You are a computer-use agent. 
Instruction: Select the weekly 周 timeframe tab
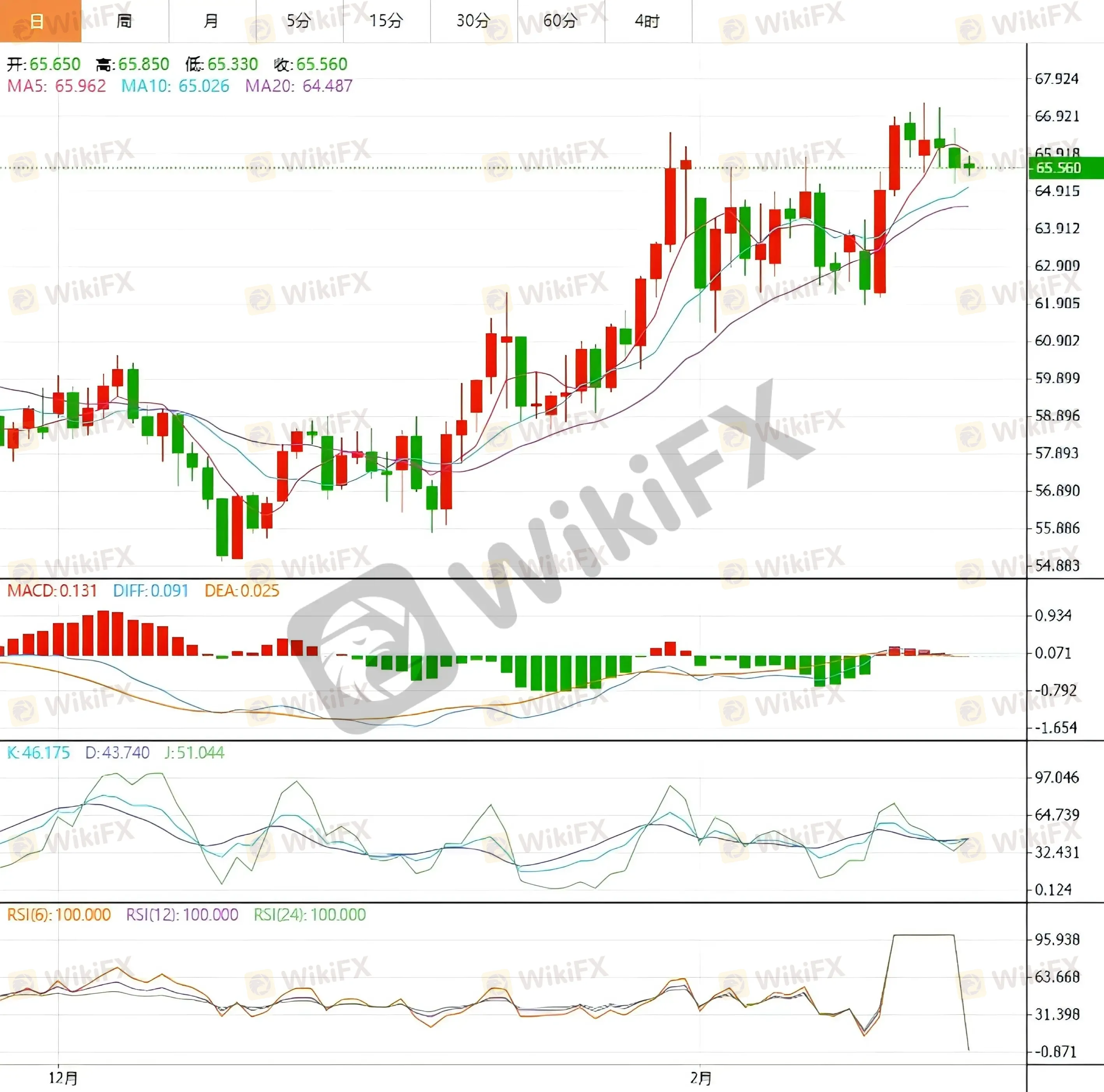tap(125, 21)
